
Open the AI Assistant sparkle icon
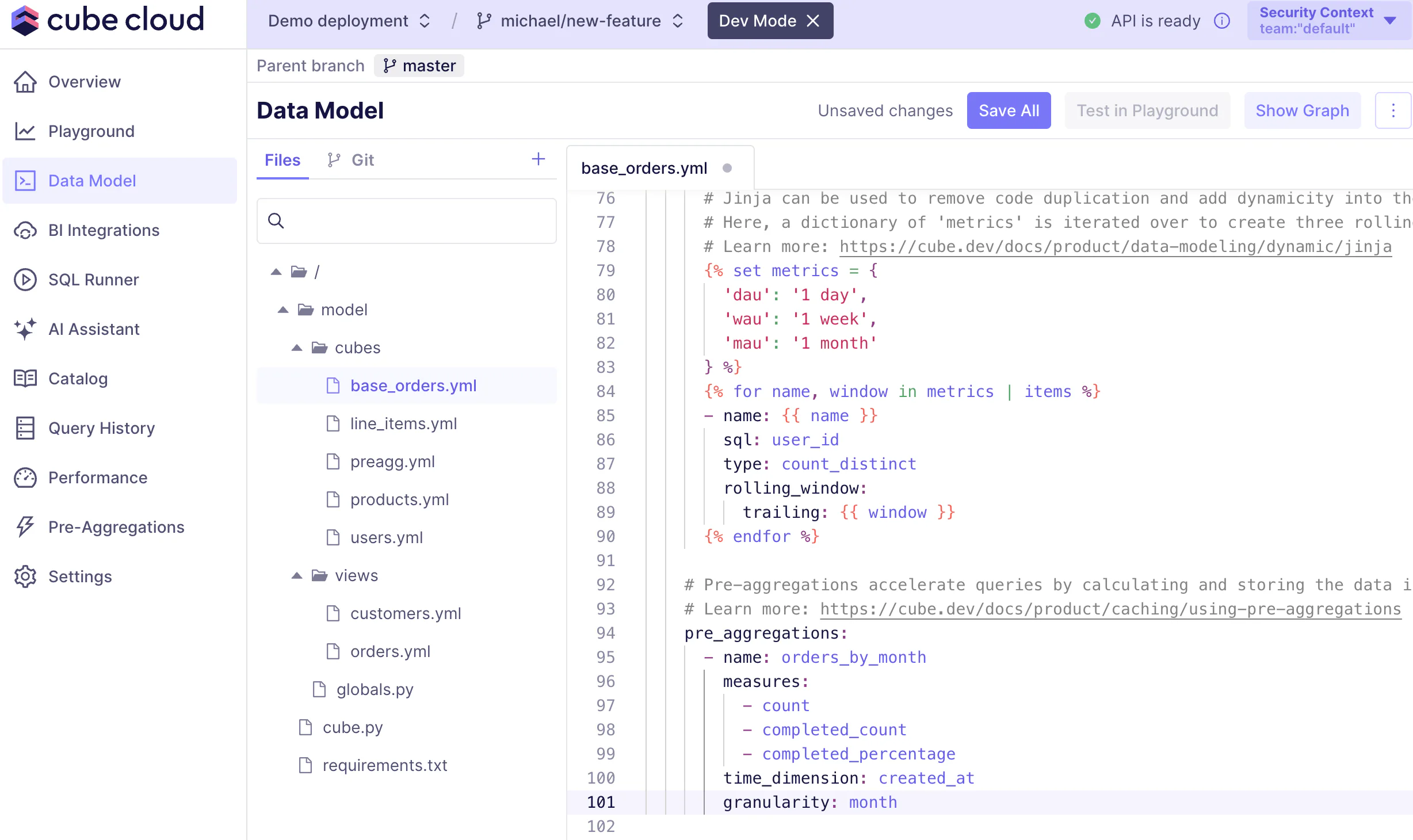coord(25,329)
